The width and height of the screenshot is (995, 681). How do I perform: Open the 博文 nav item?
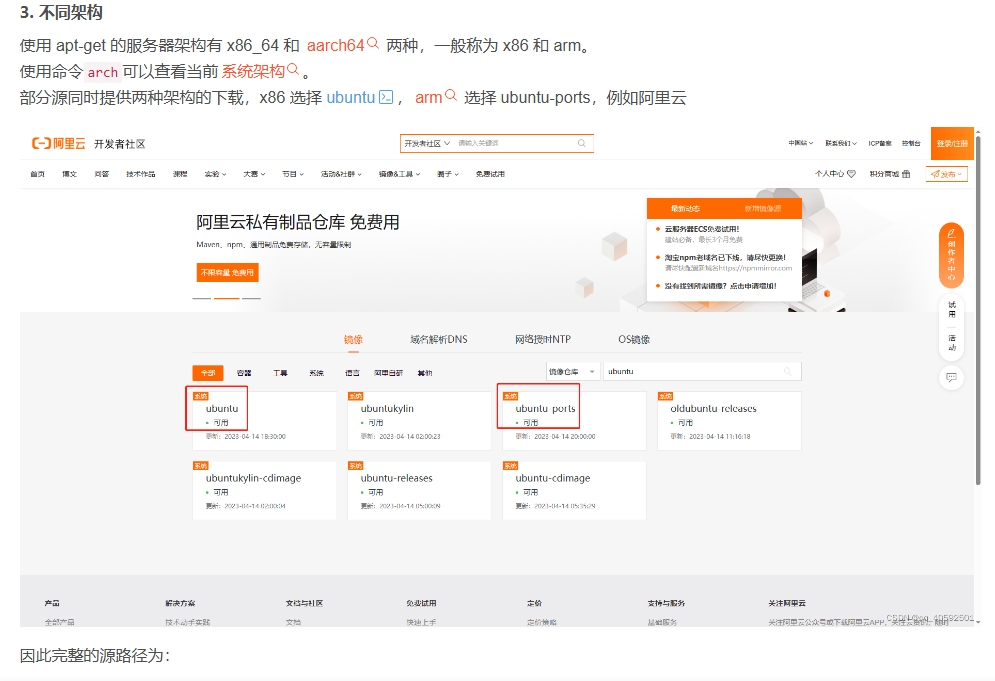point(69,174)
